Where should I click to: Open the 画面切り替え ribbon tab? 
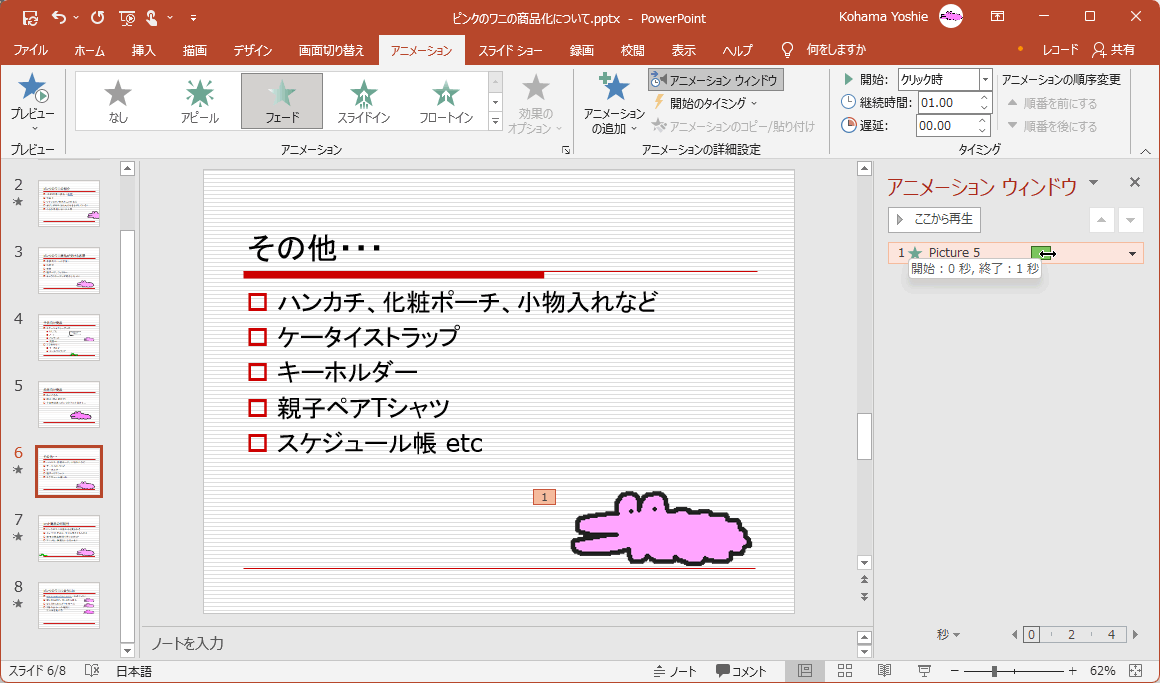pos(332,50)
